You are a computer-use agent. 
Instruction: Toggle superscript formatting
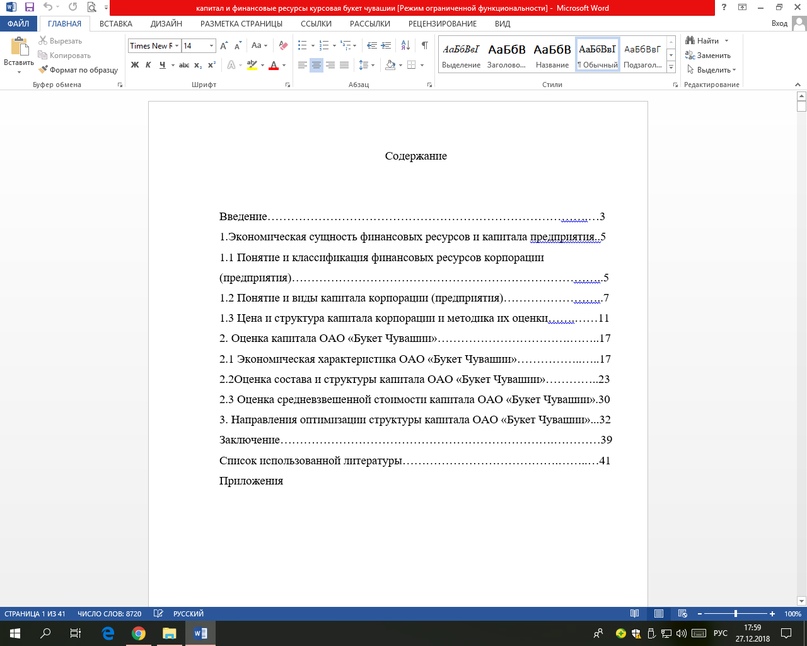[x=212, y=65]
